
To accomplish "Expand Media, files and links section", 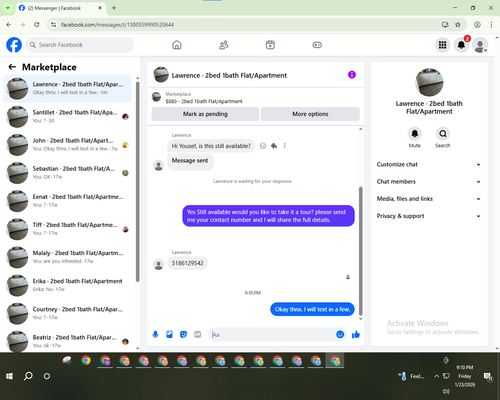I will [x=429, y=199].
